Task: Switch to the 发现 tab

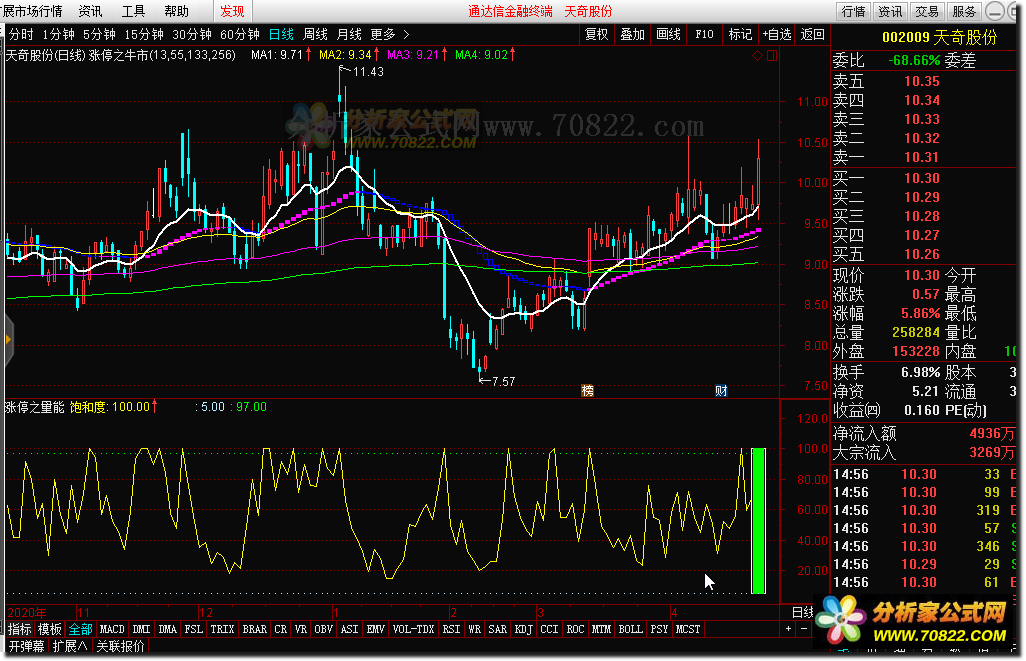Action: point(232,11)
